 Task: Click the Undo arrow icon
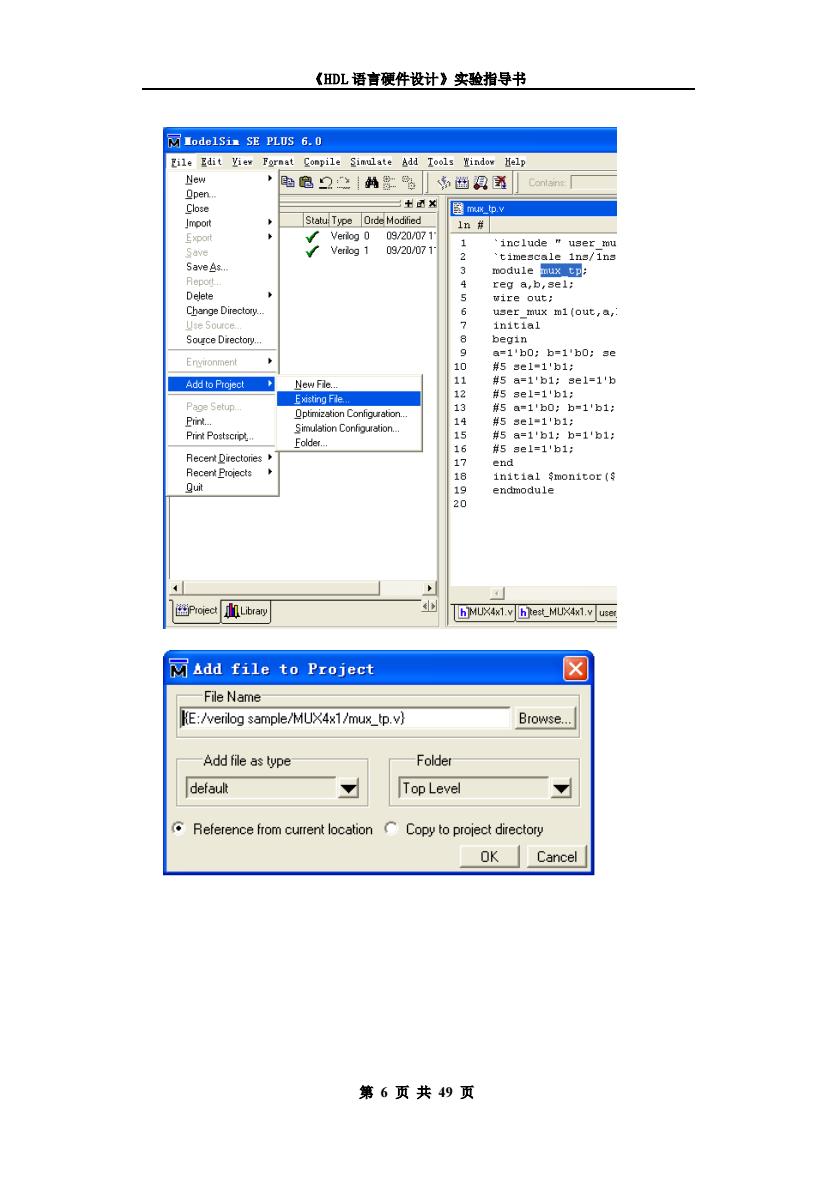coord(325,182)
